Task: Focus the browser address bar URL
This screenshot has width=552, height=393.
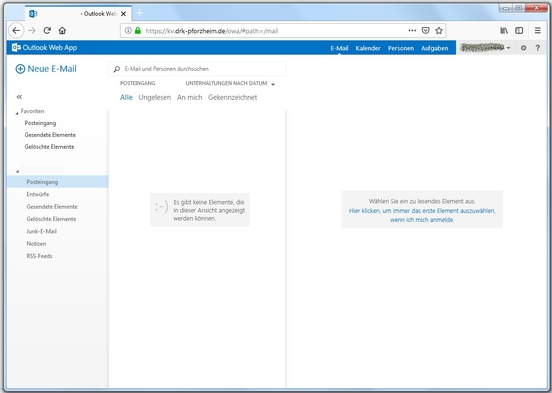Action: point(211,31)
